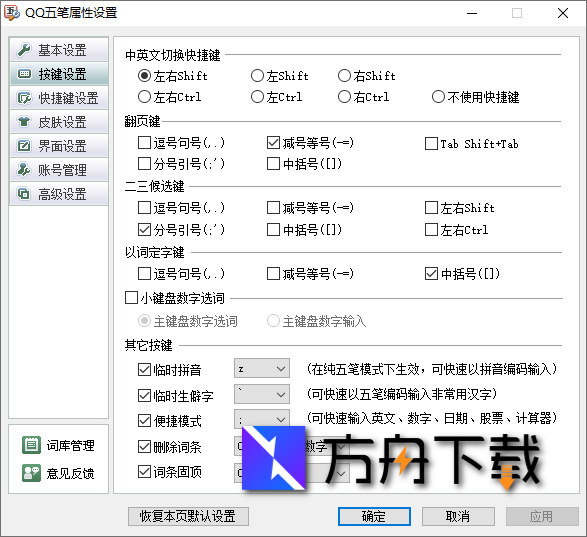Screen dimensions: 587x537
Task: Click 恢复本页默认设置 button
Action: point(188,516)
